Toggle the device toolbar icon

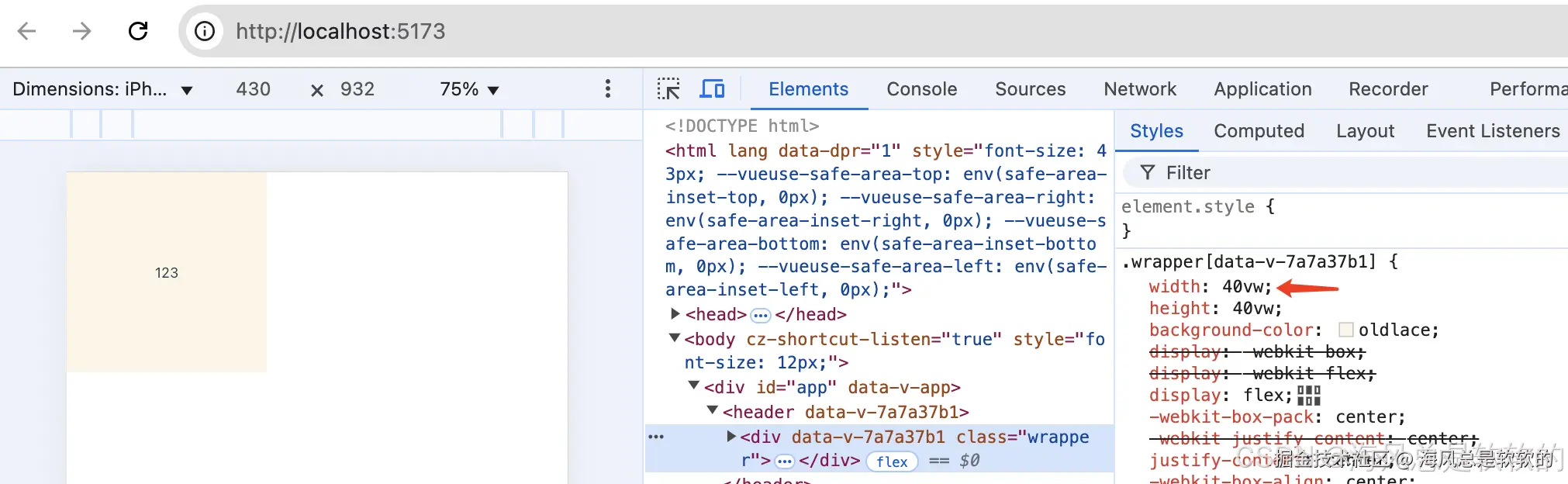(712, 89)
